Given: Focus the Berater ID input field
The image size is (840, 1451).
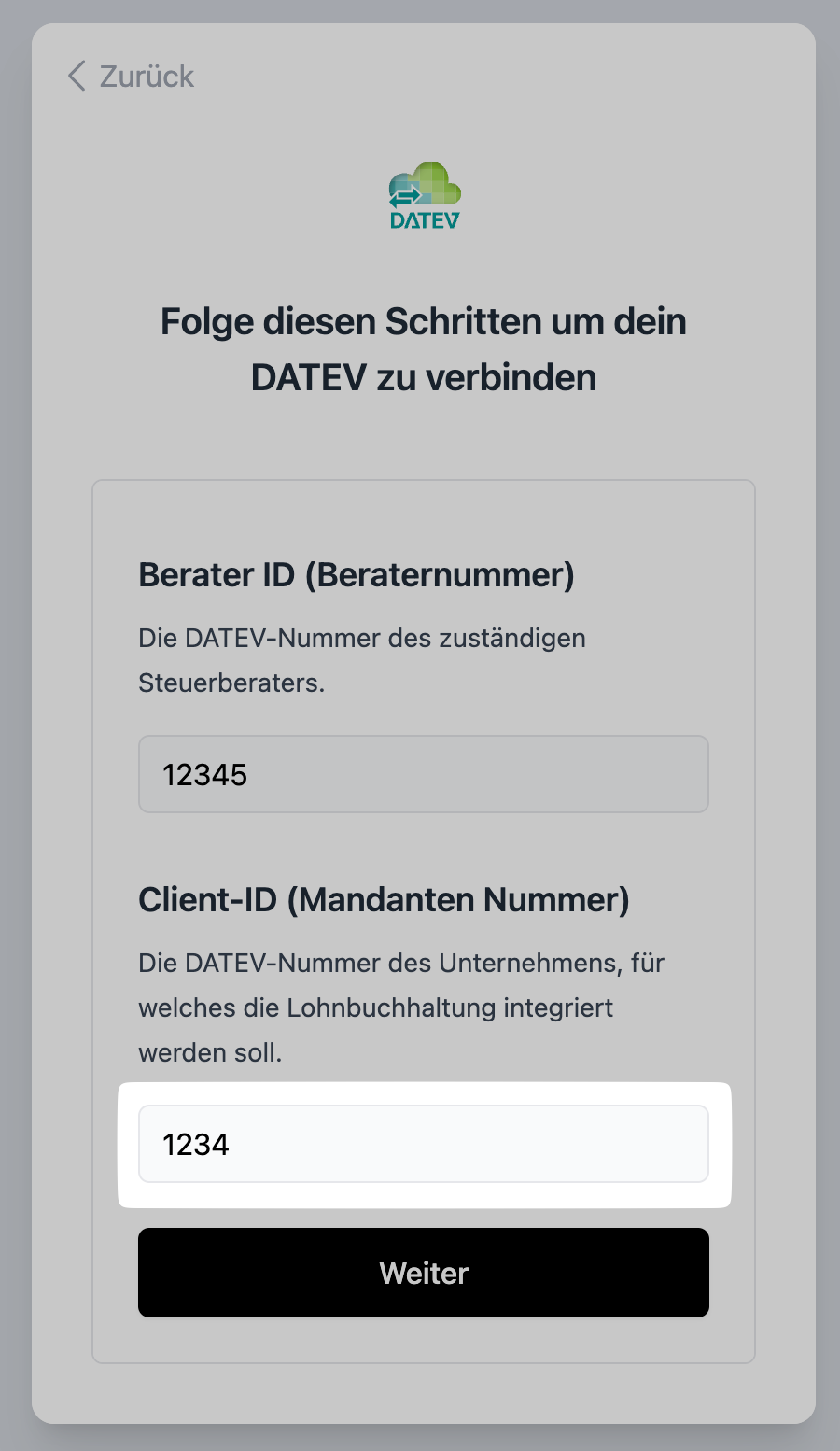Looking at the screenshot, I should [x=423, y=774].
